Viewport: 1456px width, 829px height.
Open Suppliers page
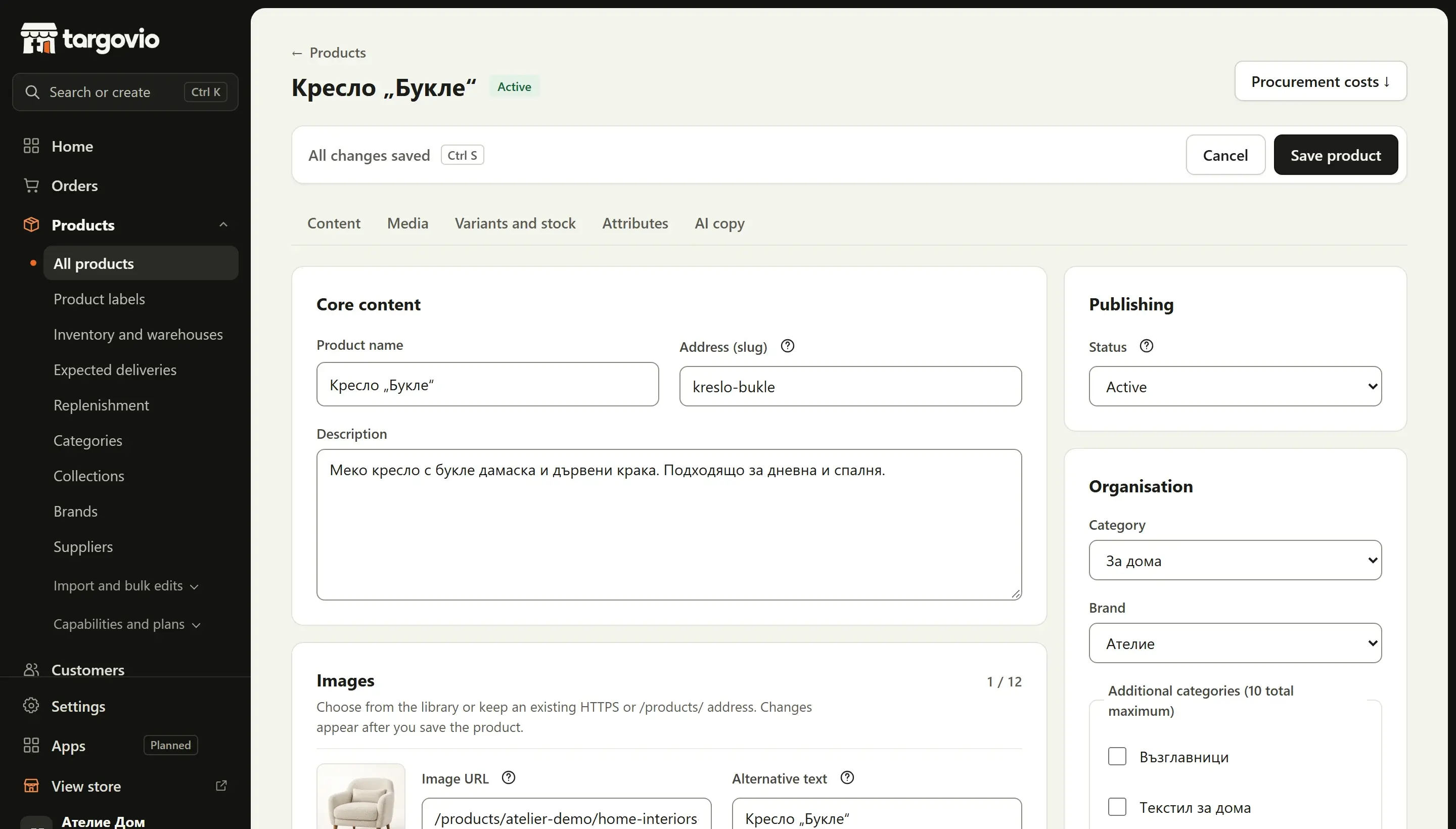(83, 546)
